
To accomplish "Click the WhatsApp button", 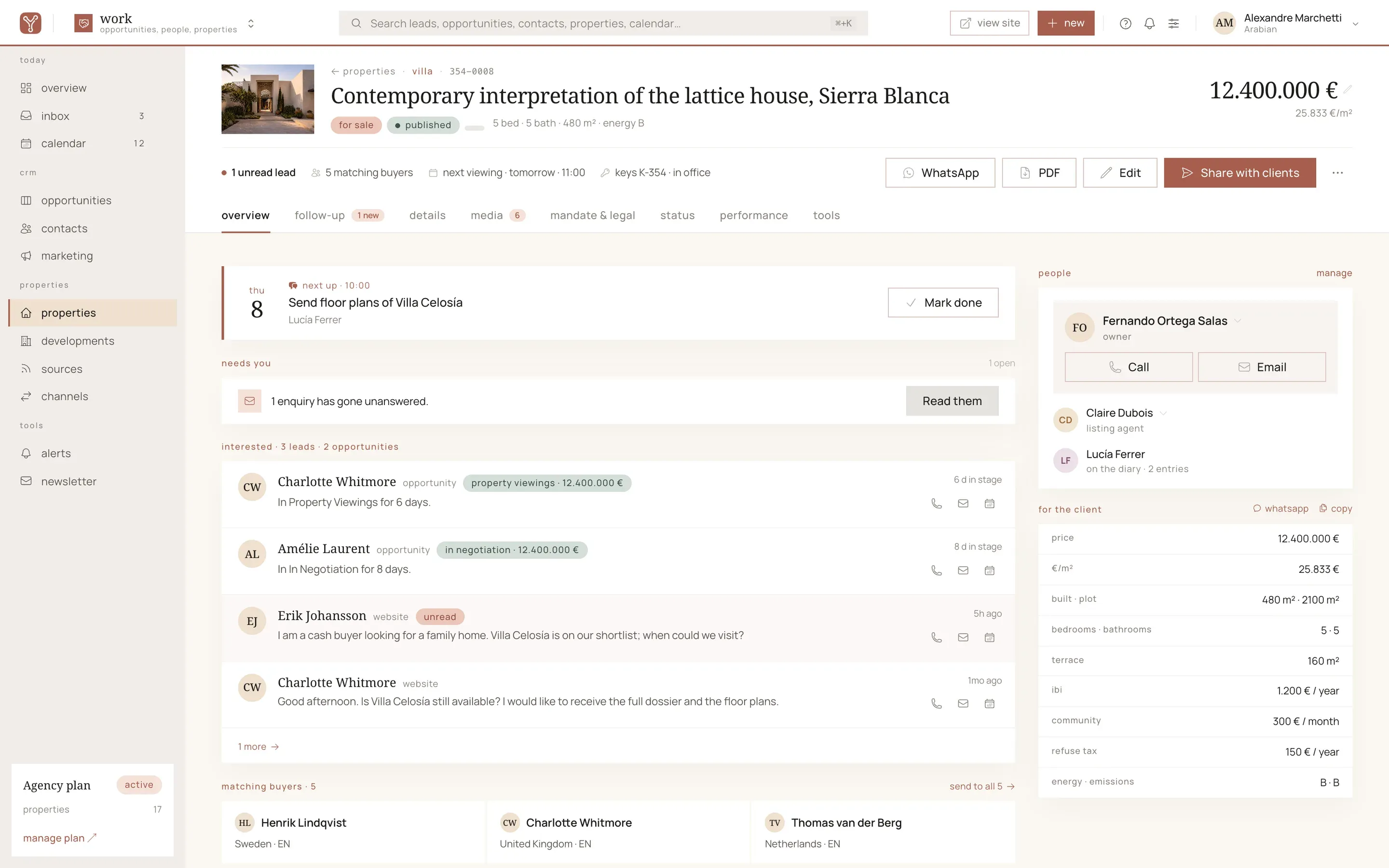I will [940, 173].
